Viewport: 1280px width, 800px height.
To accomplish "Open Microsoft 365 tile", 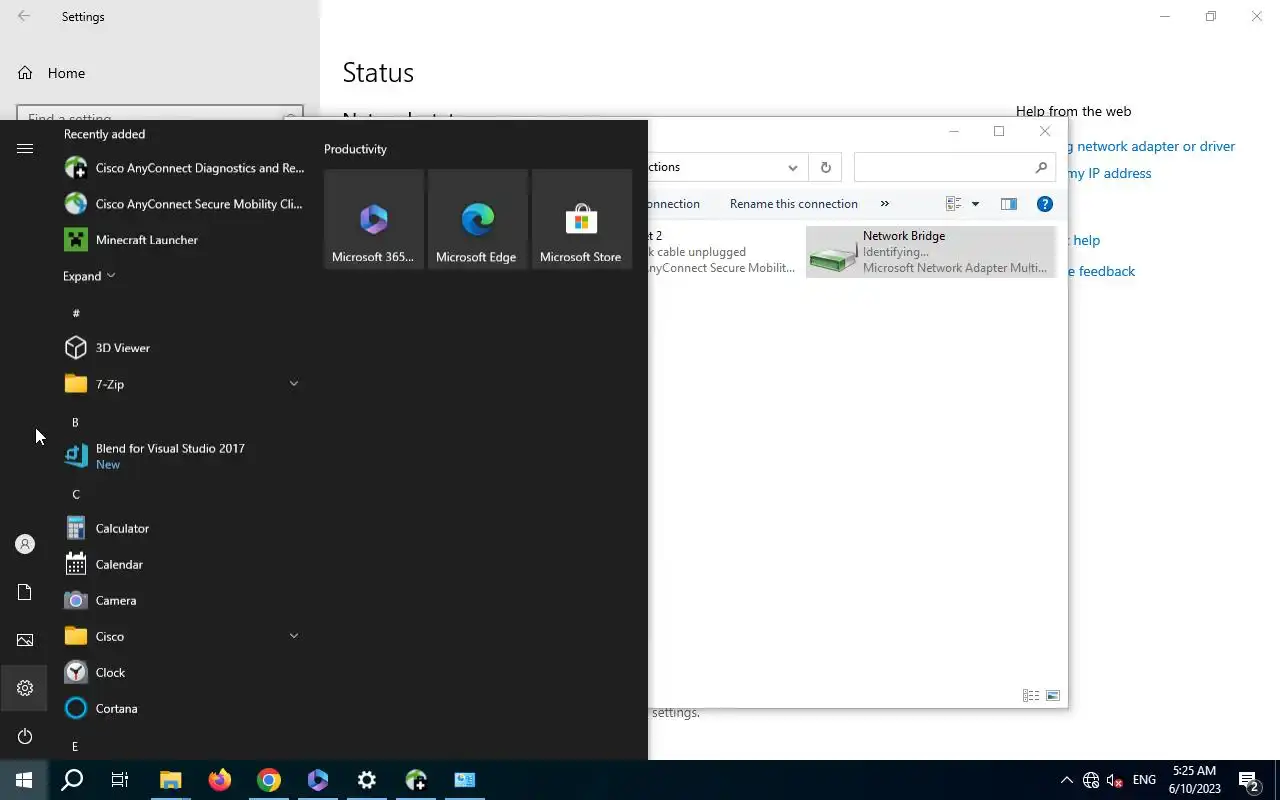I will [374, 219].
